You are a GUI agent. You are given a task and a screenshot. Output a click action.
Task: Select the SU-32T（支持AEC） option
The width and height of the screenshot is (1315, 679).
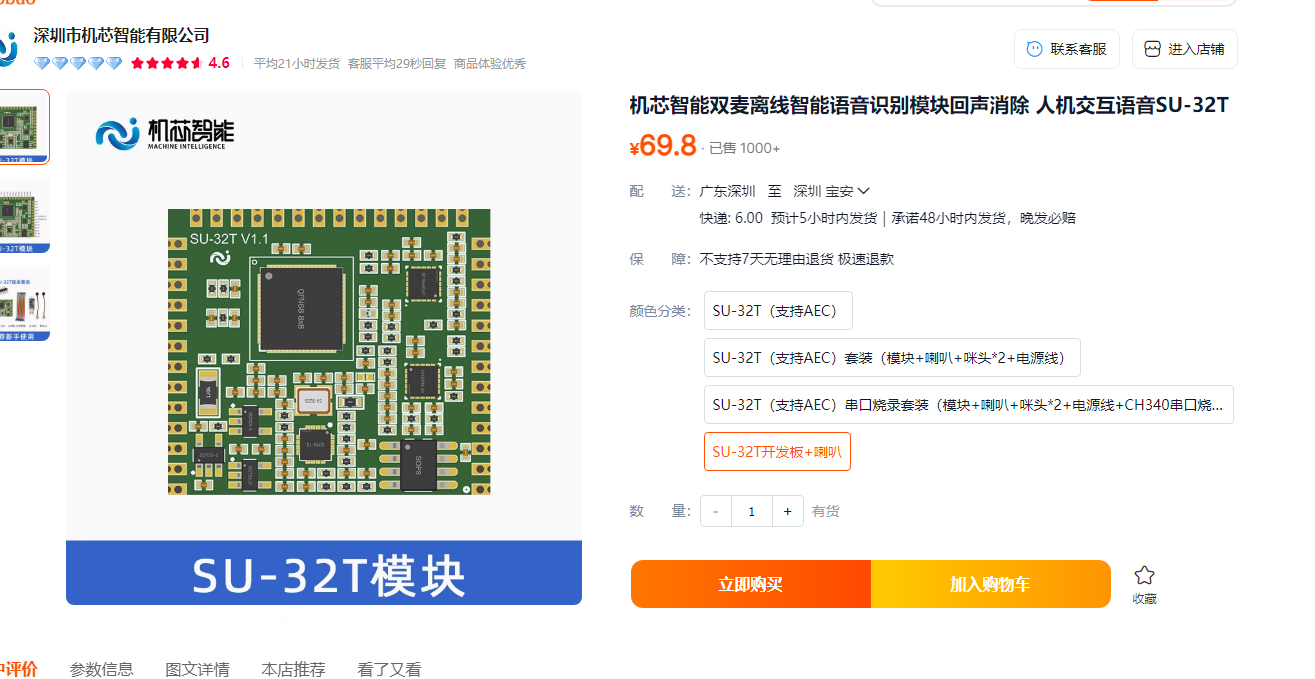[x=778, y=311]
